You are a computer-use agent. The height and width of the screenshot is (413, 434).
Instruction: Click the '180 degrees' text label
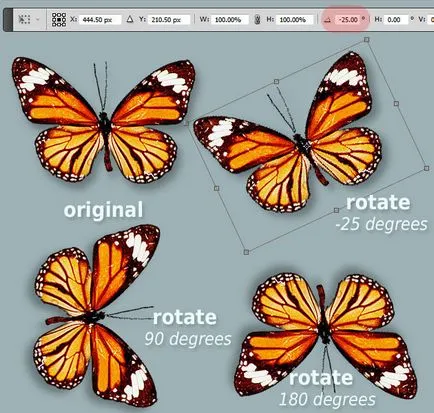(327, 399)
